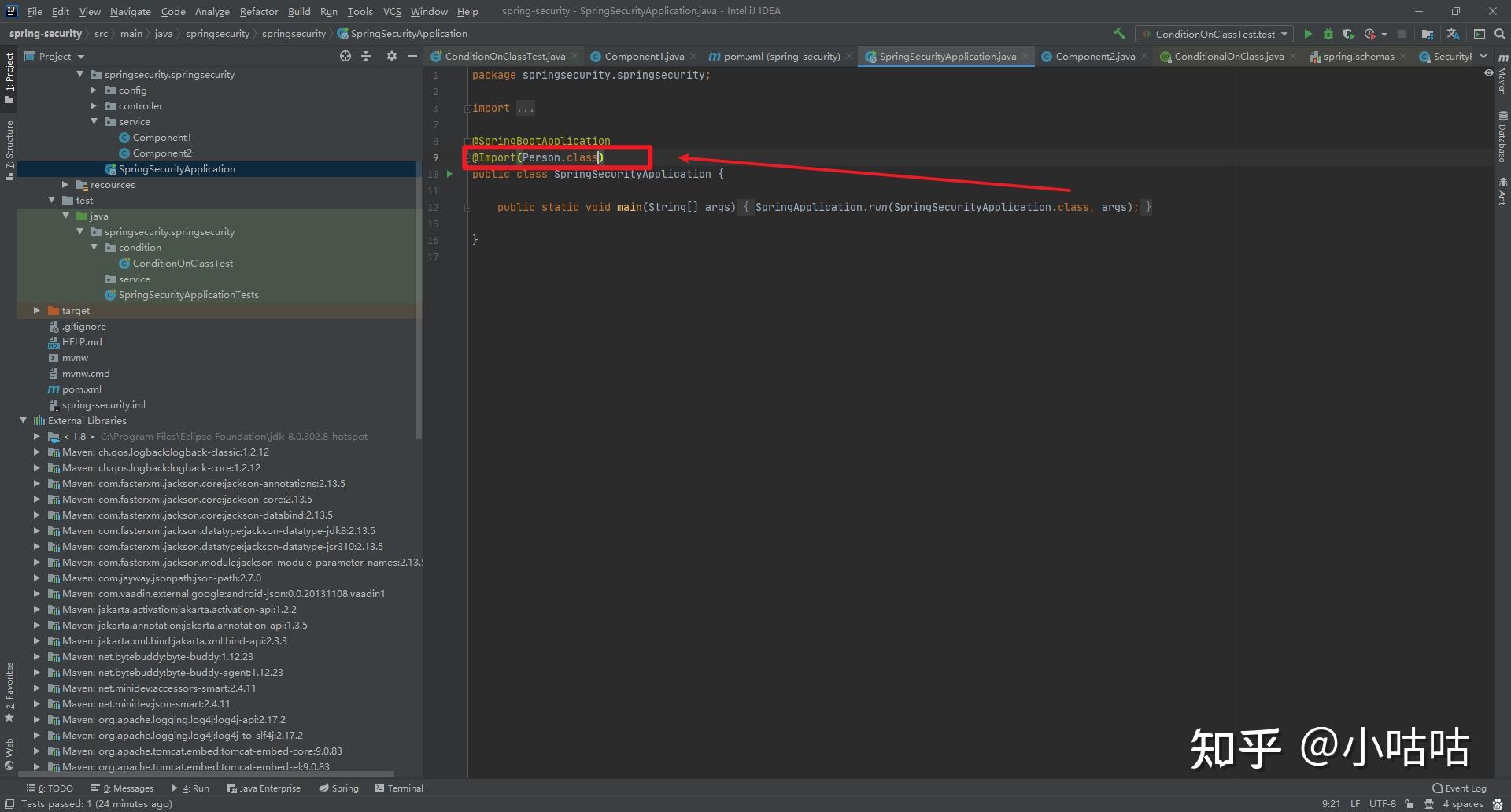
Task: Expand the config package
Action: pyautogui.click(x=94, y=90)
